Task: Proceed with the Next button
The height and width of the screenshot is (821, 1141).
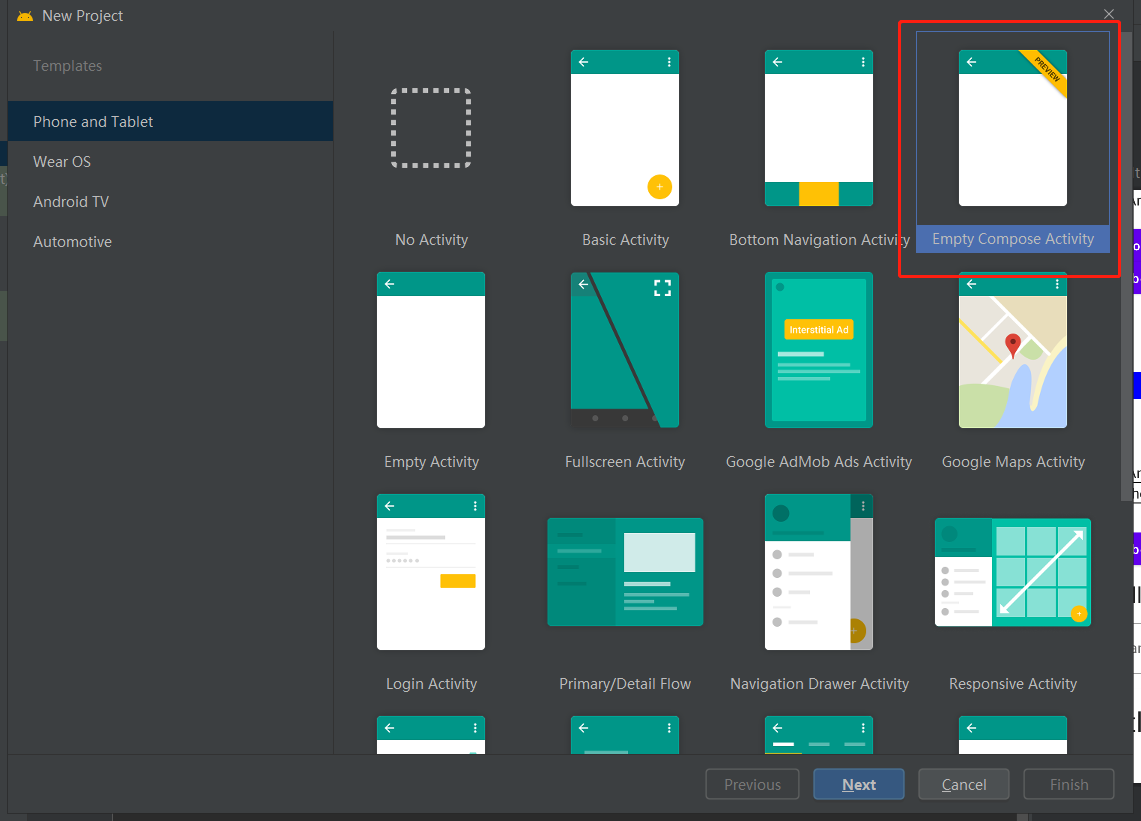Action: [x=859, y=784]
